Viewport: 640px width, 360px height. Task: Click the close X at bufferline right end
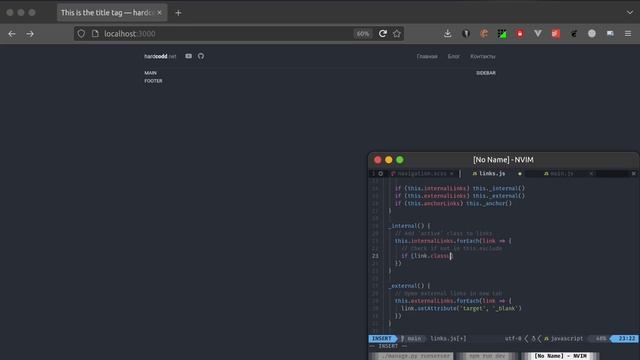pyautogui.click(x=633, y=173)
